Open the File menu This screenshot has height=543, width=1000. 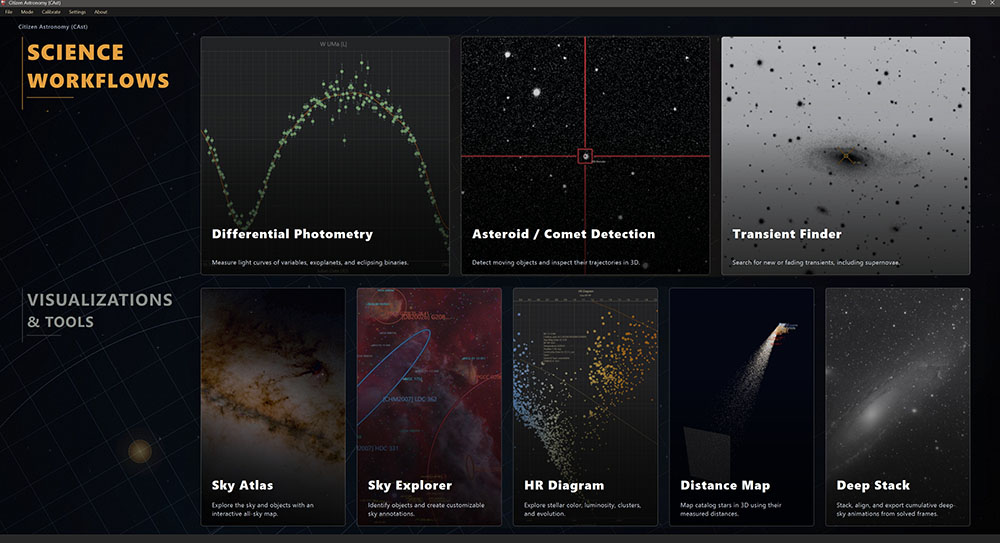(x=9, y=11)
